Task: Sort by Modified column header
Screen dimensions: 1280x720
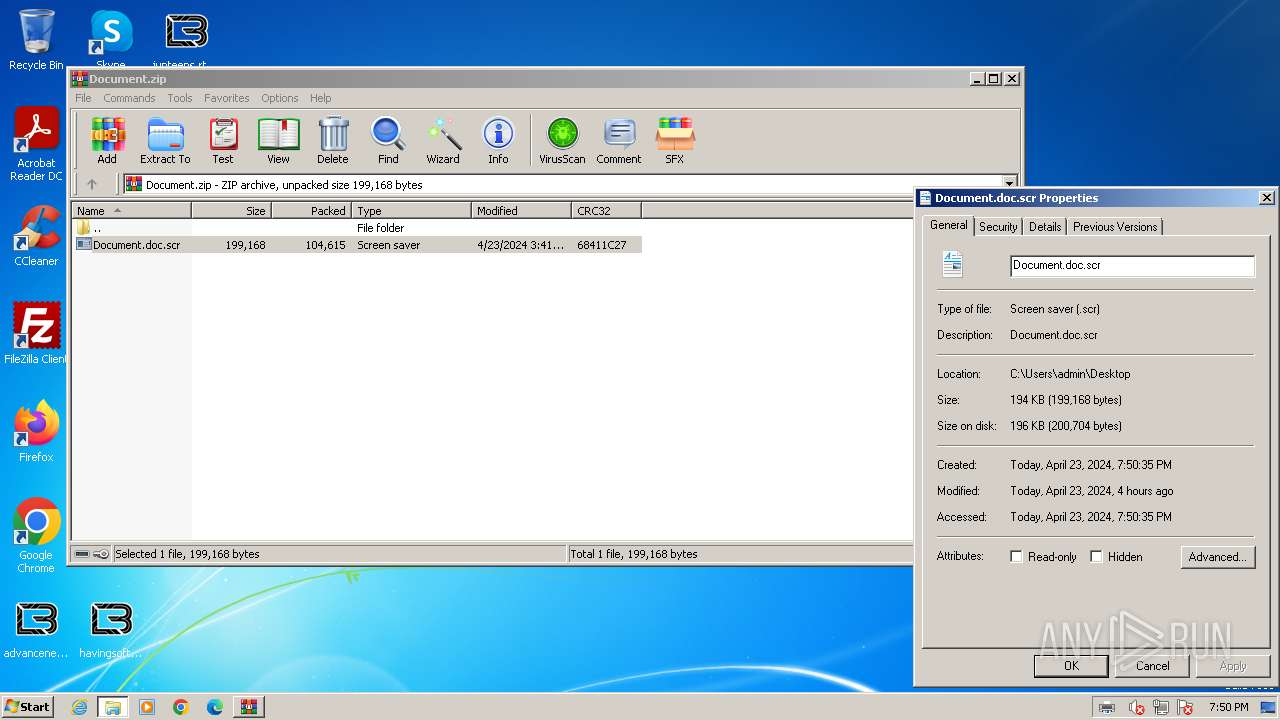Action: [521, 210]
